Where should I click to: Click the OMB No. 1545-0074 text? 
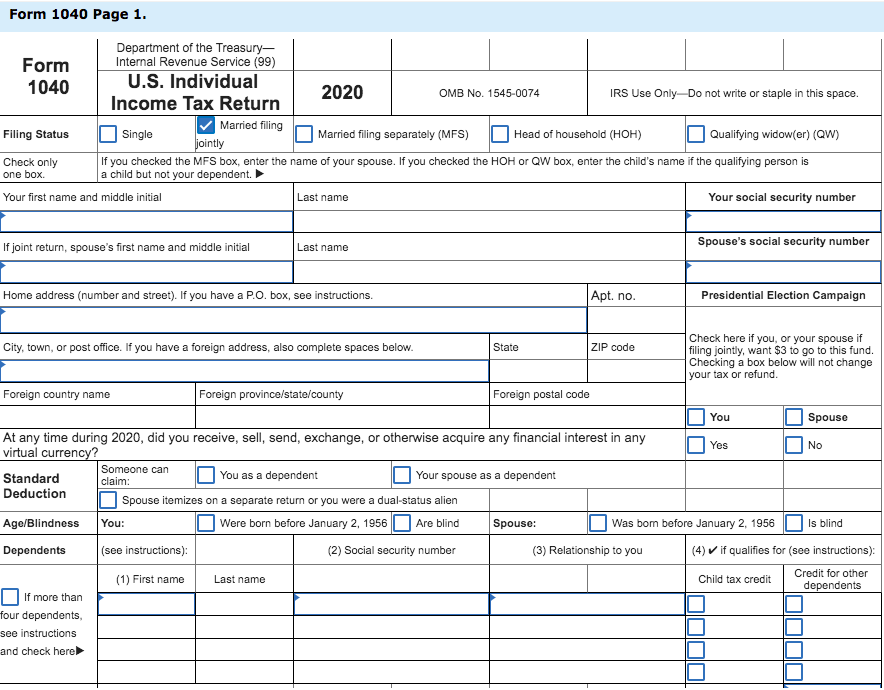(489, 93)
